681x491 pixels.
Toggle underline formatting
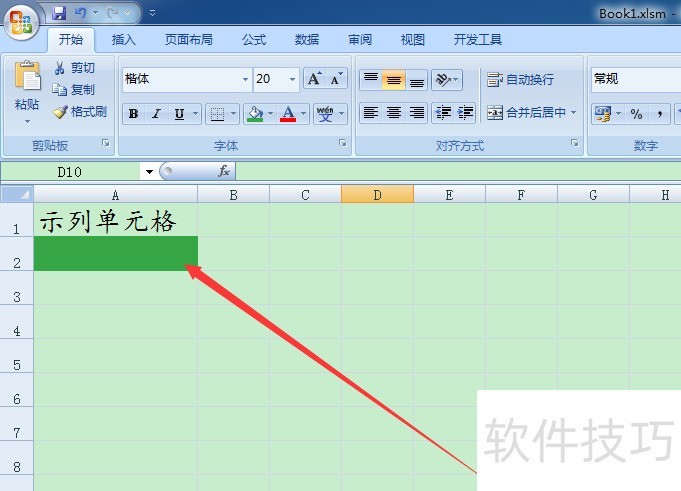pos(179,114)
